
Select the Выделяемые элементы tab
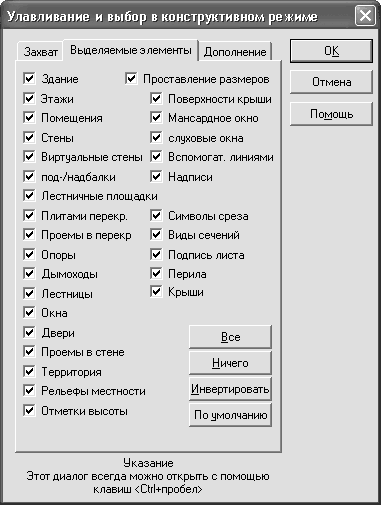[x=131, y=50]
